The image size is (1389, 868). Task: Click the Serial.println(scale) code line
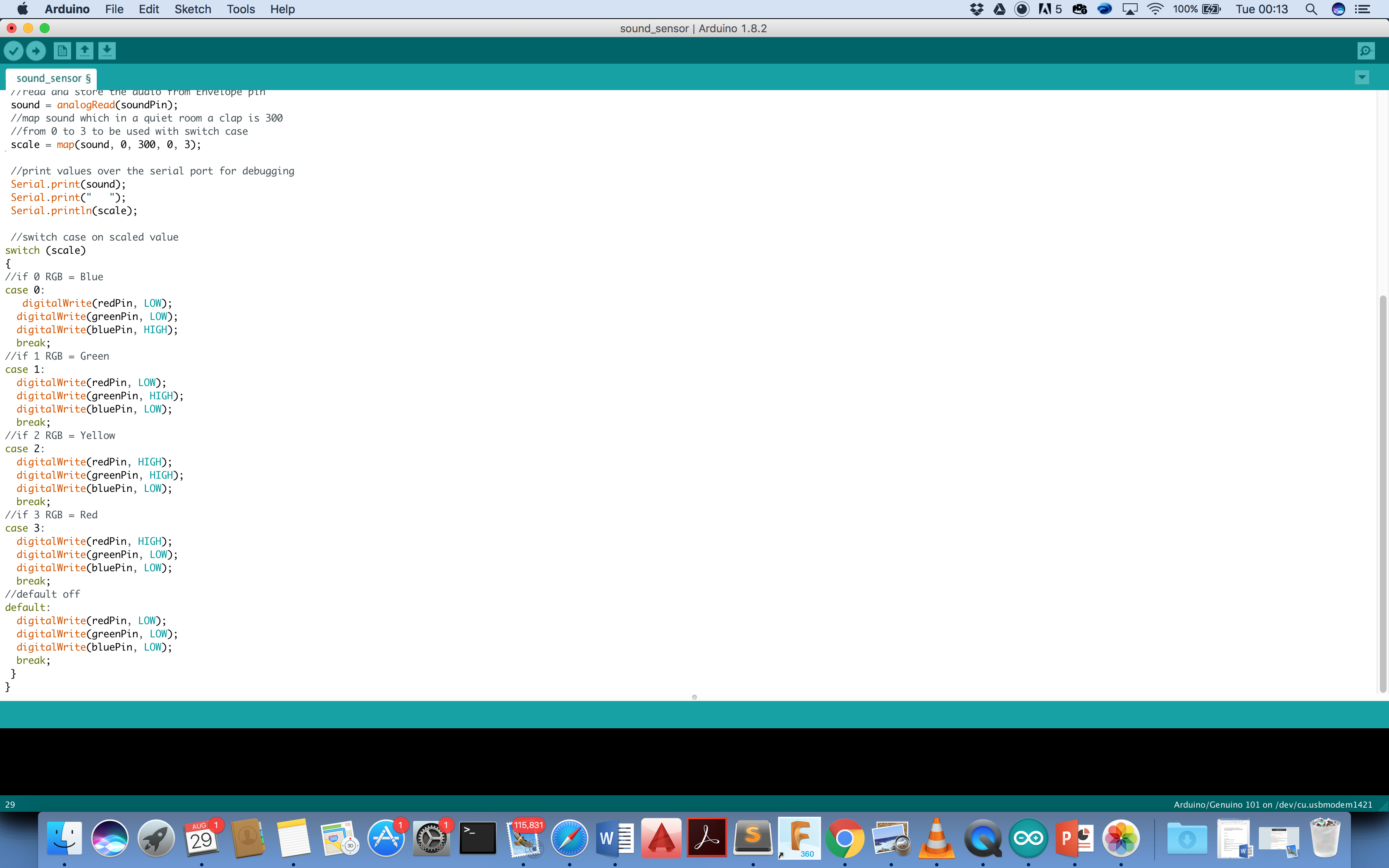pos(74,211)
